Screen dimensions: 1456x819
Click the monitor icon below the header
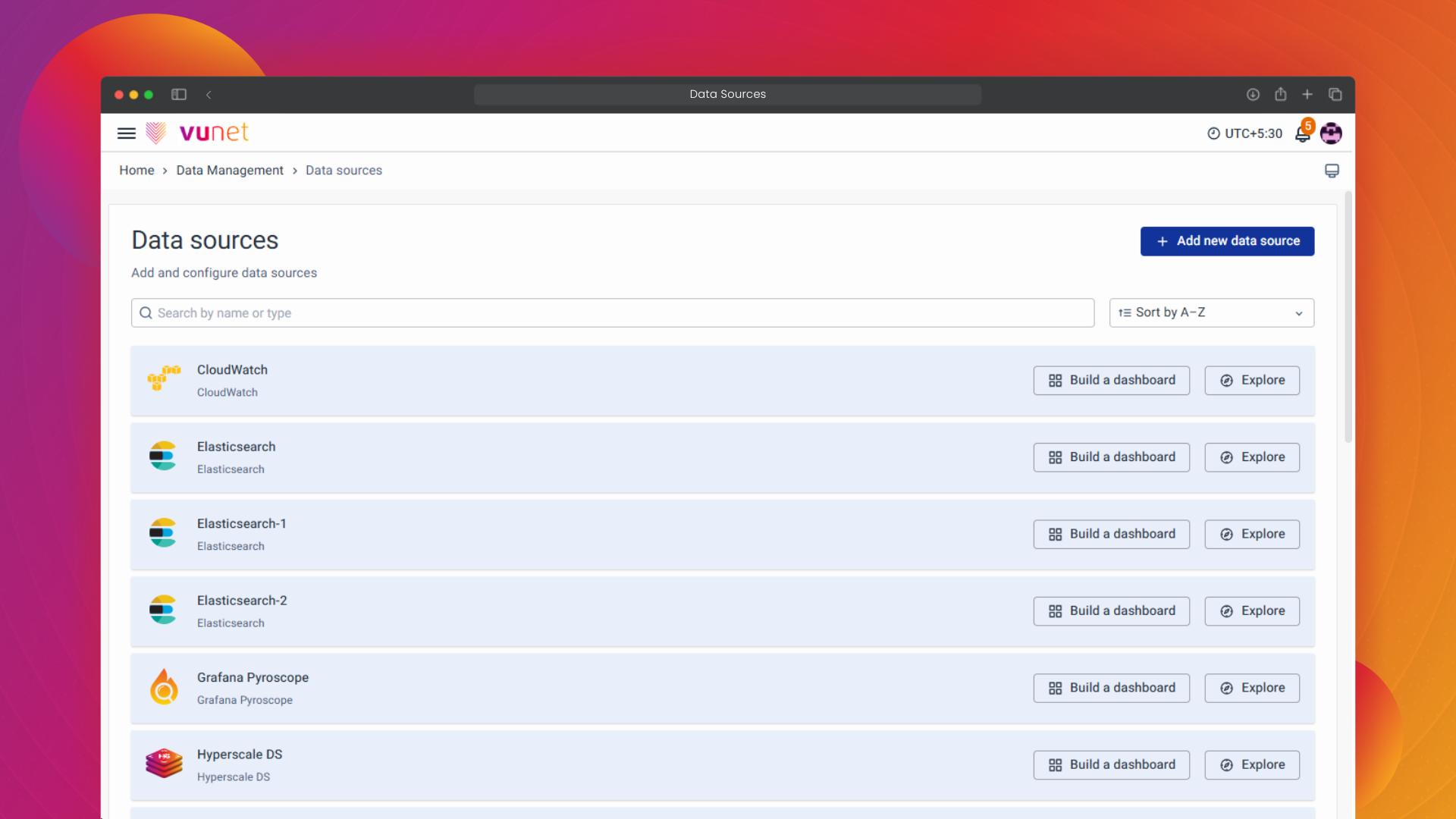1332,171
